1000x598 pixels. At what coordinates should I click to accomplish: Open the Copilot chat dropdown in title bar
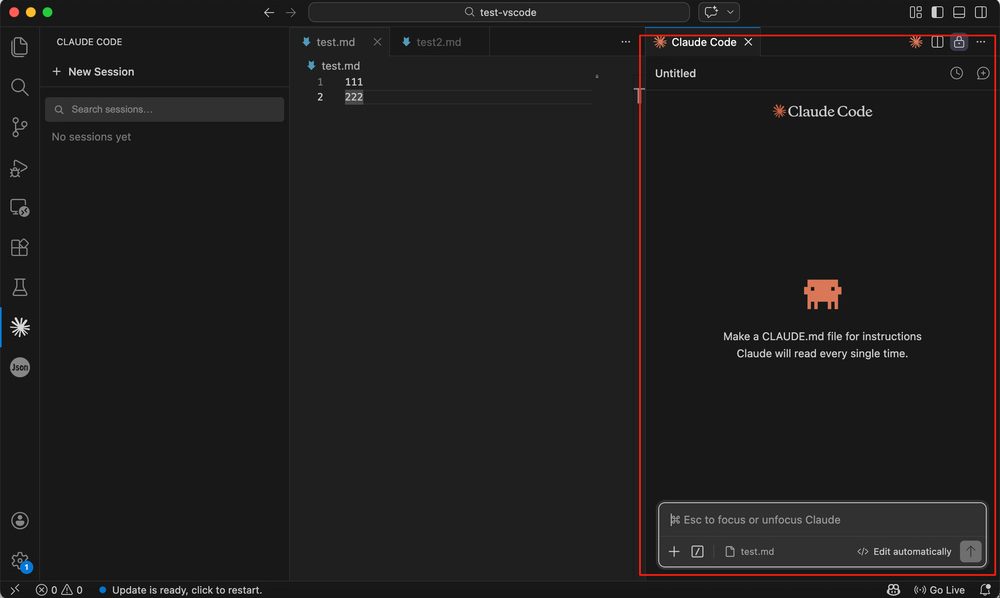coord(719,12)
